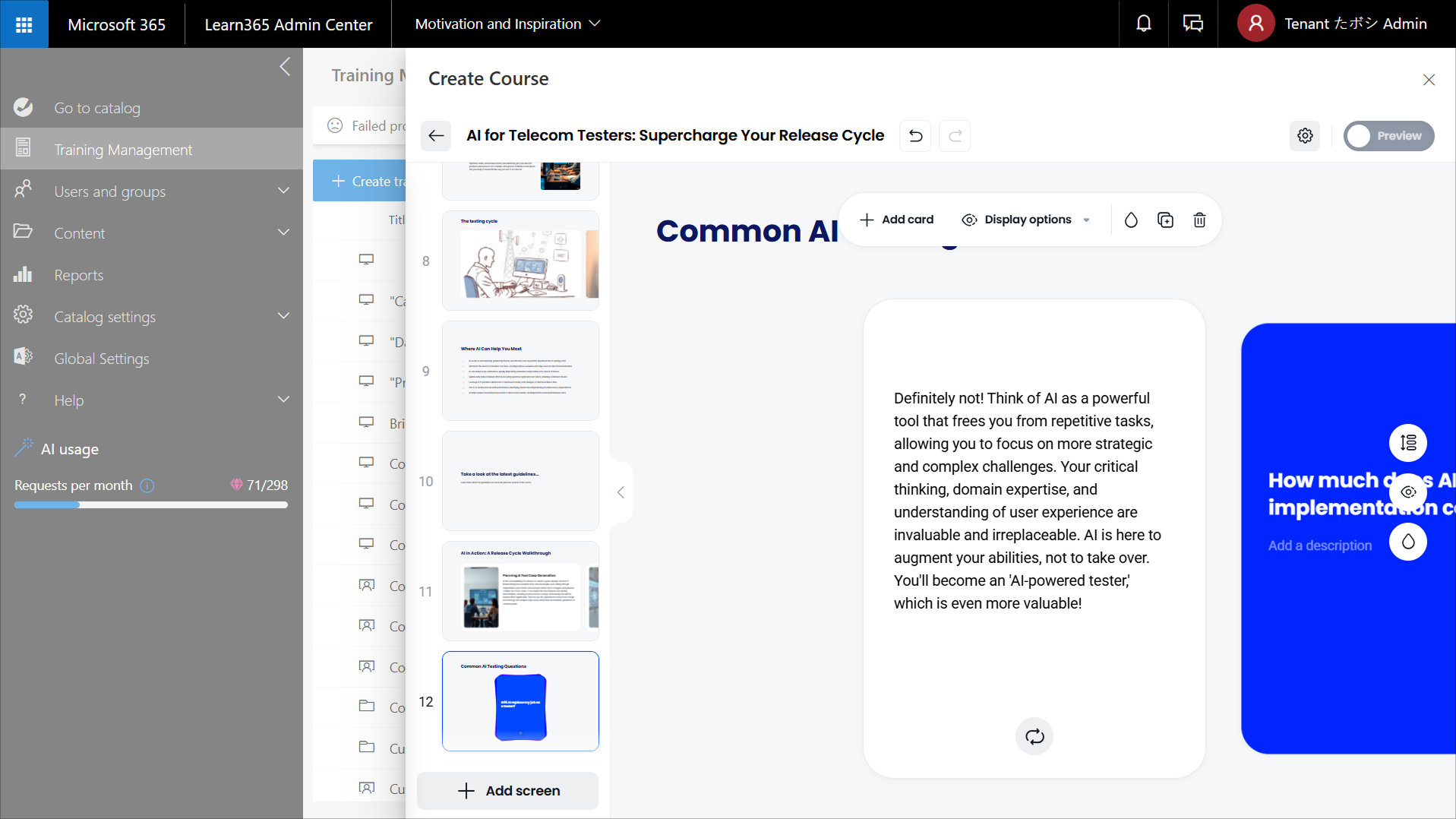Click the undo arrow icon

[915, 136]
